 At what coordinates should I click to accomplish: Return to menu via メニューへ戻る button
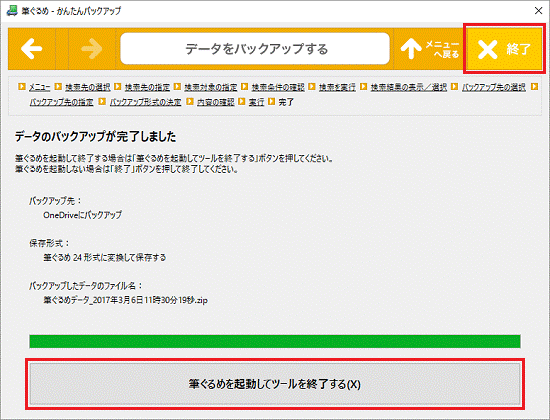[x=429, y=48]
